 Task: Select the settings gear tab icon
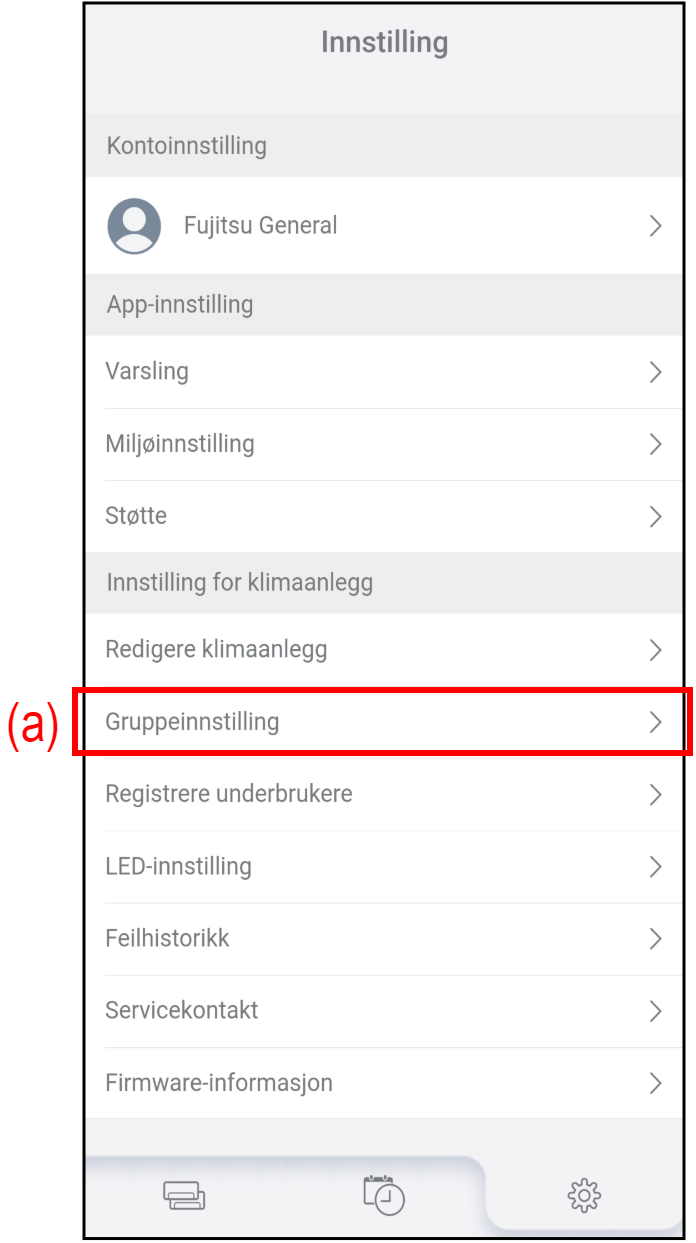pyautogui.click(x=583, y=1195)
